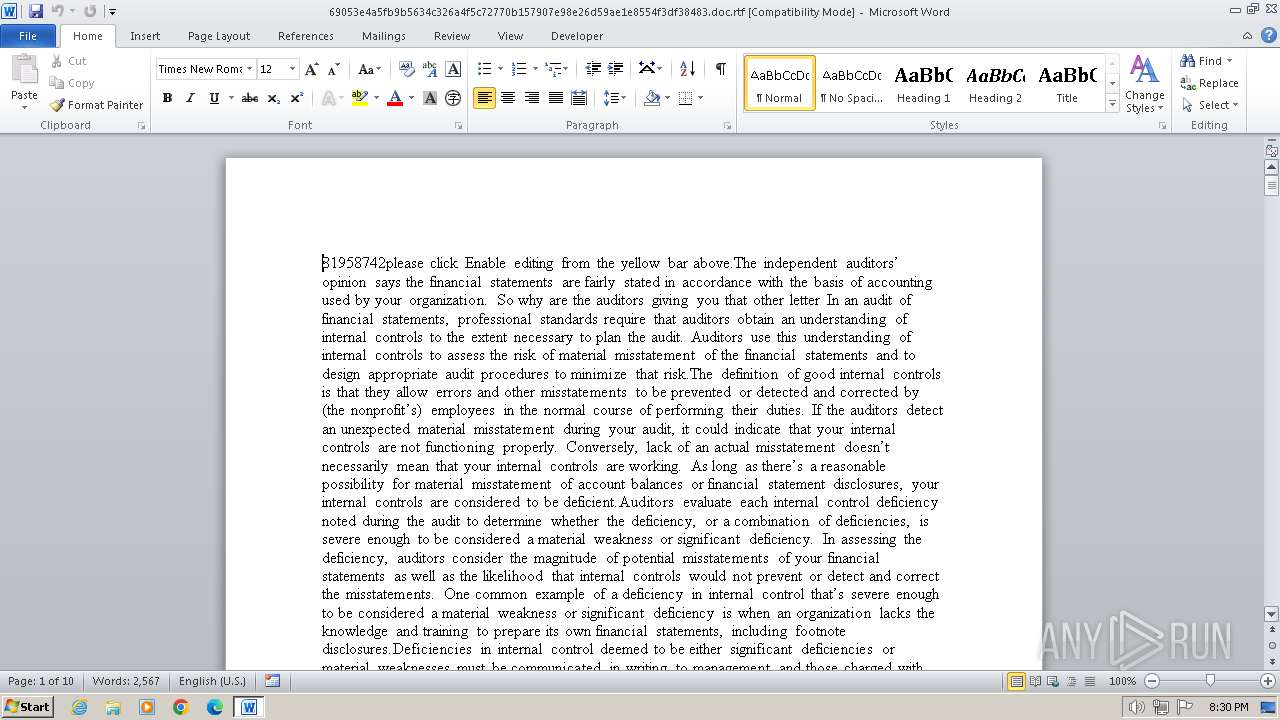The image size is (1280, 720).
Task: Click Clear Formatting icon
Action: point(407,69)
